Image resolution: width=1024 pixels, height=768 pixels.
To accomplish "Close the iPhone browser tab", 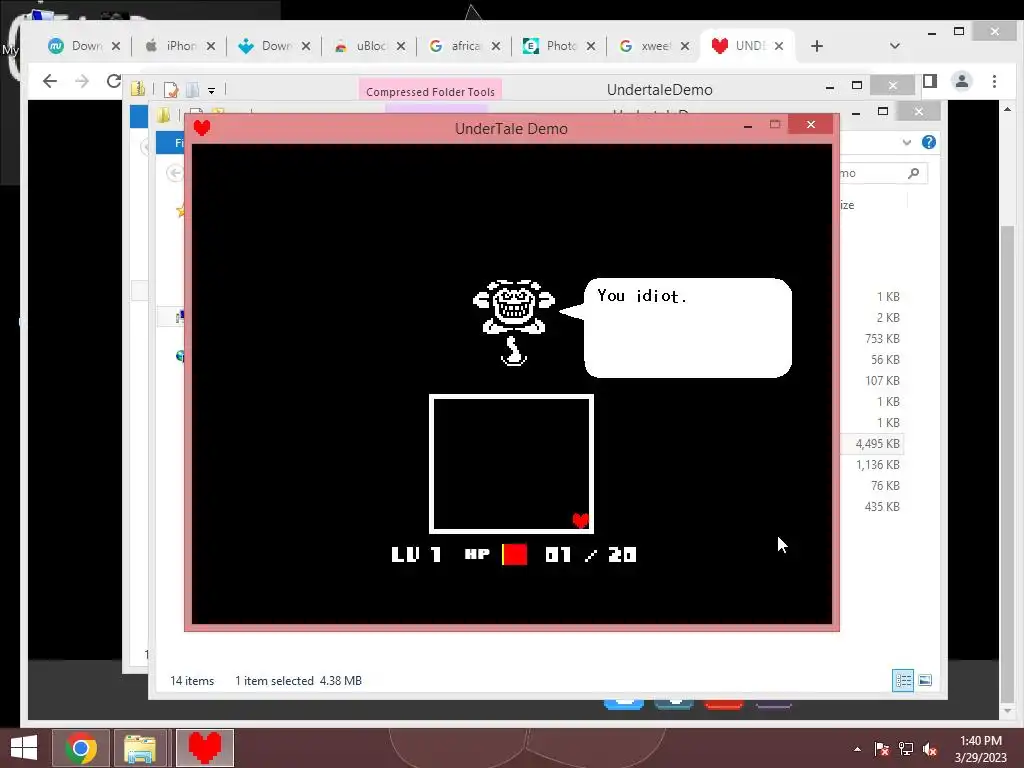I will pyautogui.click(x=211, y=46).
